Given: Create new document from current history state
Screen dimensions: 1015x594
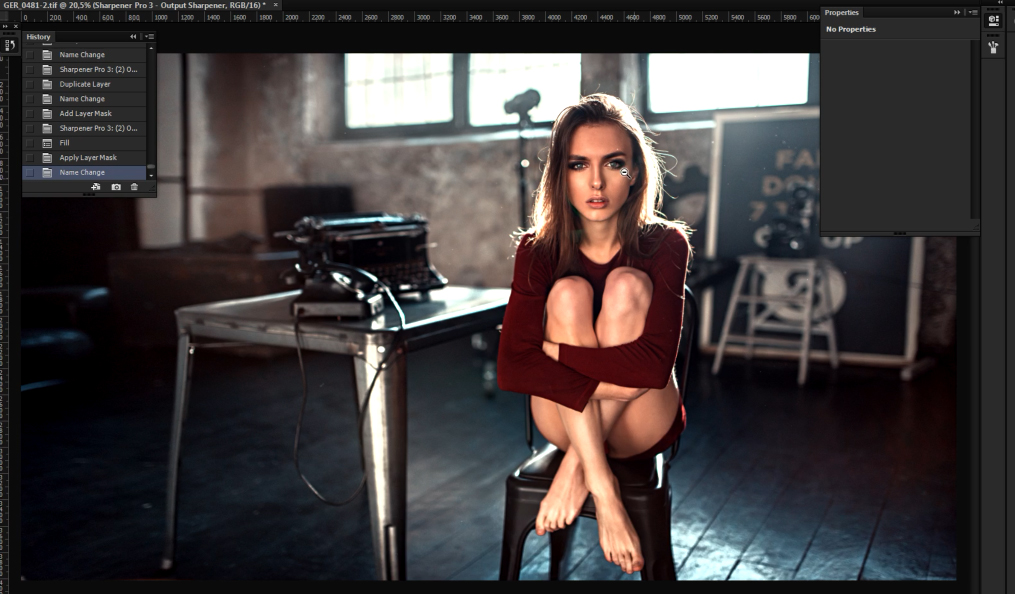Looking at the screenshot, I should coord(96,187).
